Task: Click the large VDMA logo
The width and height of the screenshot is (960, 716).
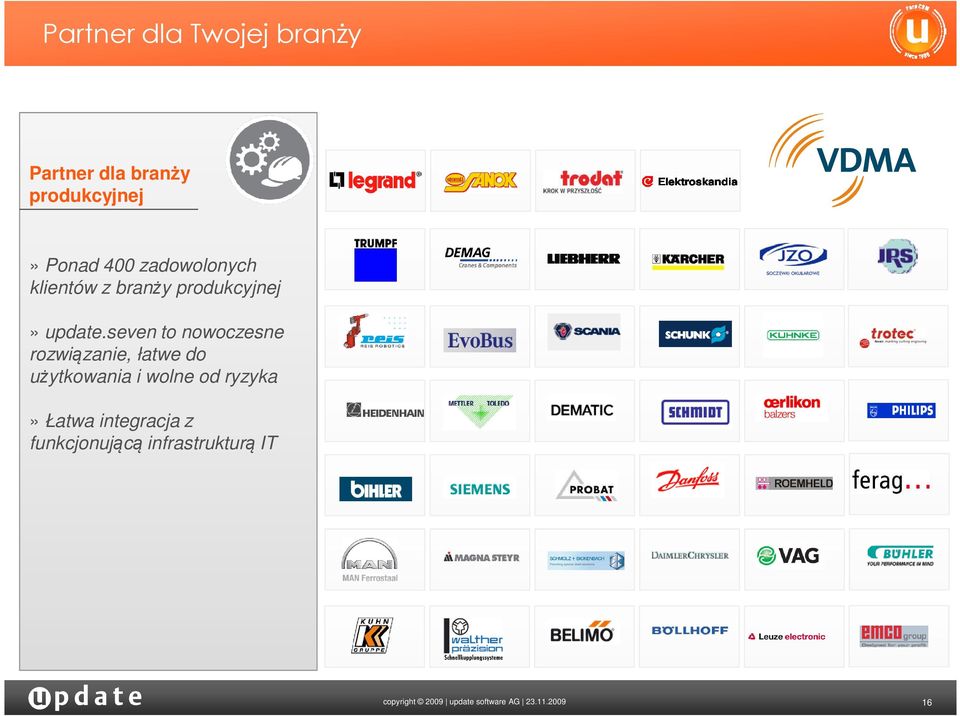Action: coord(842,160)
